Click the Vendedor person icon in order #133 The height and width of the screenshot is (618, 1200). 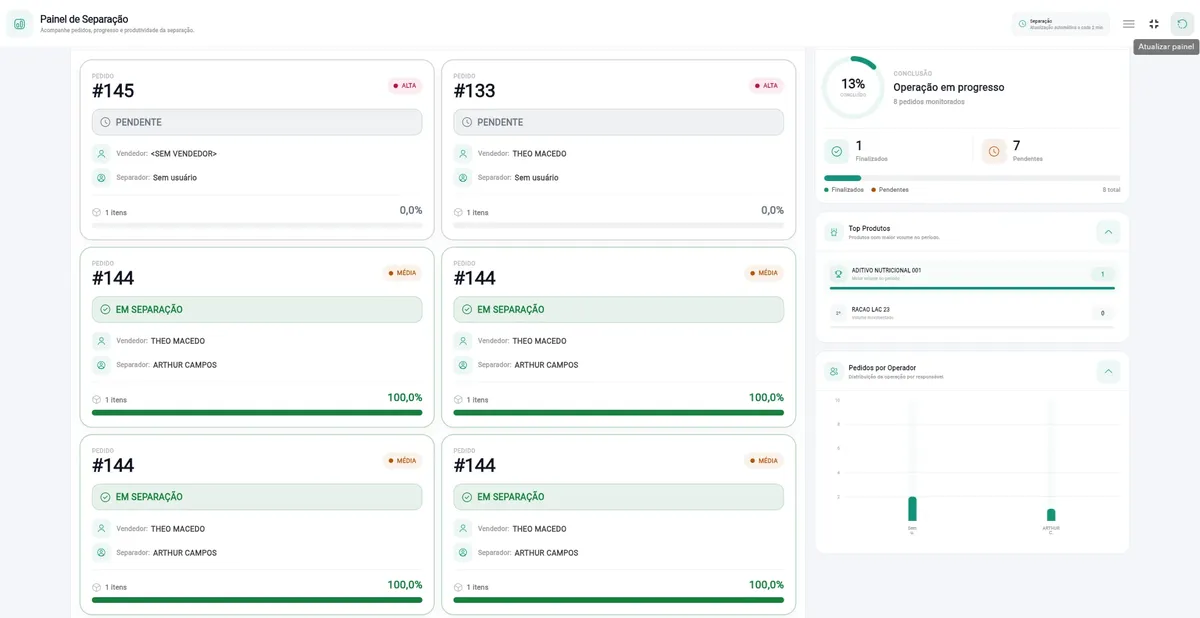tap(462, 154)
